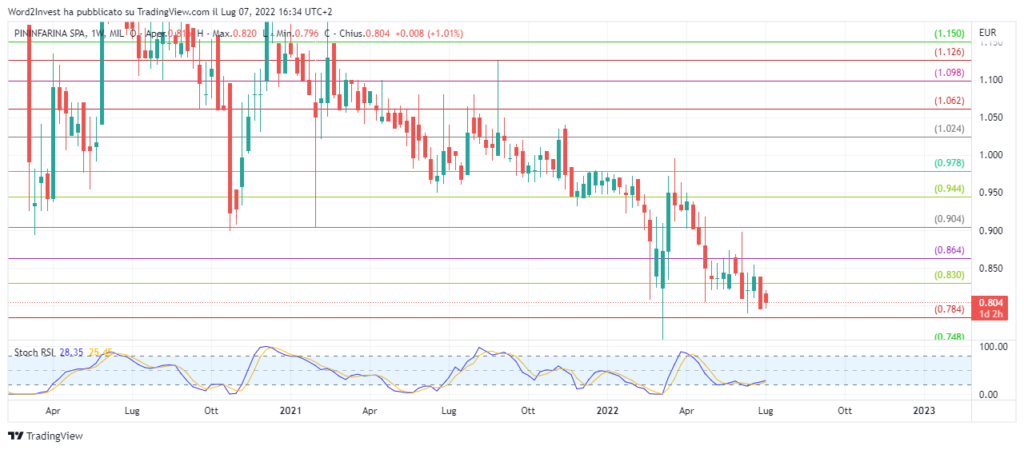Click the (0.784) support level label

948,310
